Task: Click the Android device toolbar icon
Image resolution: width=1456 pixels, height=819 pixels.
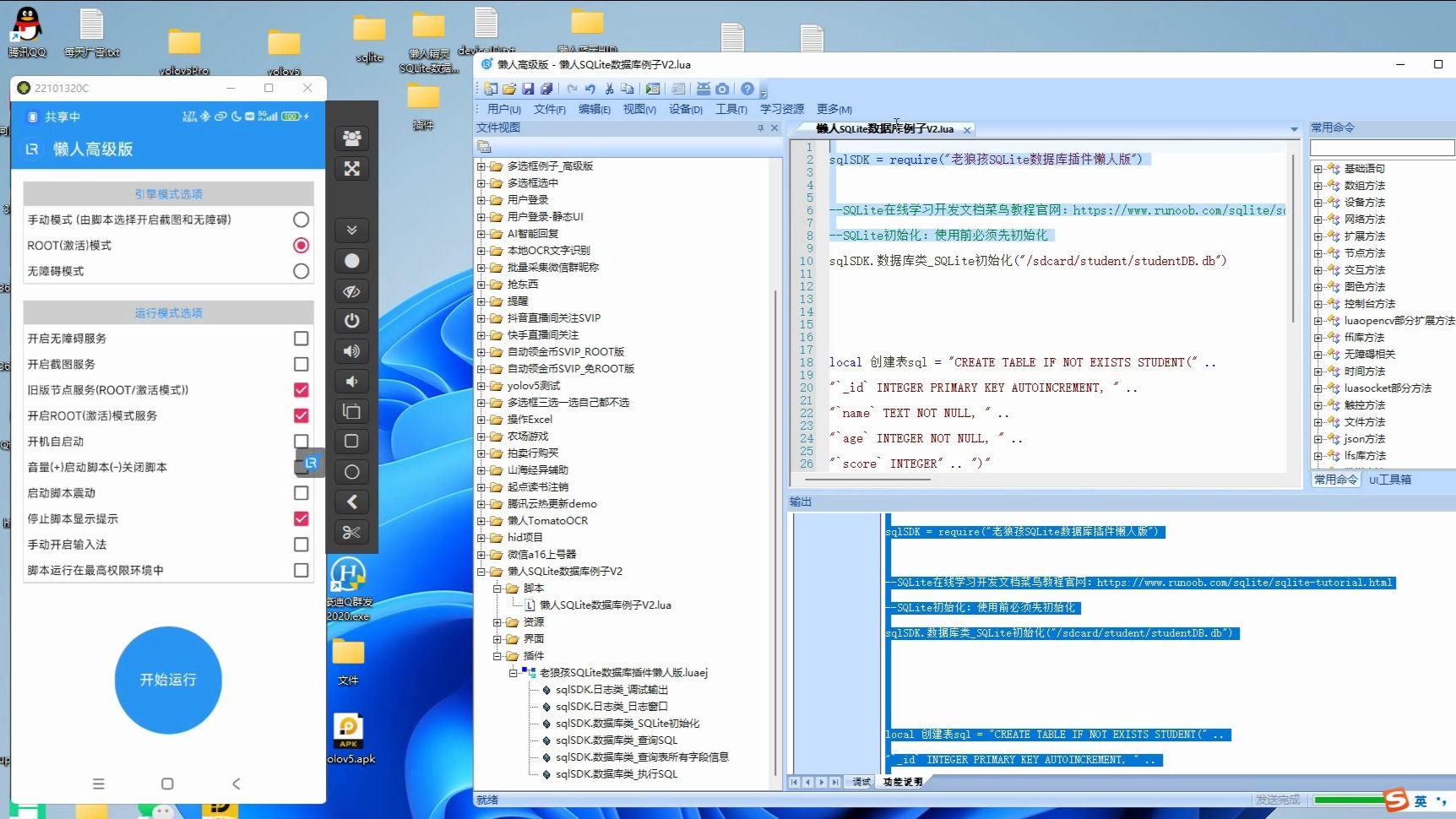Action: (704, 89)
